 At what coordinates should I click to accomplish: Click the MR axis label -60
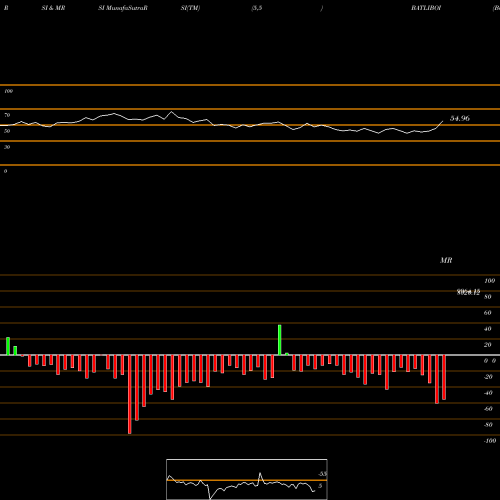click(488, 409)
